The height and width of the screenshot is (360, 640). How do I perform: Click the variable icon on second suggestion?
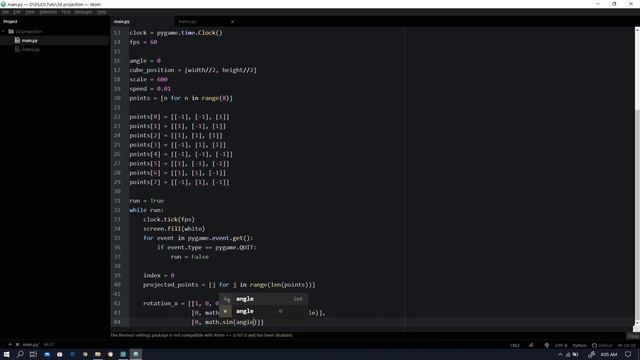[225, 311]
